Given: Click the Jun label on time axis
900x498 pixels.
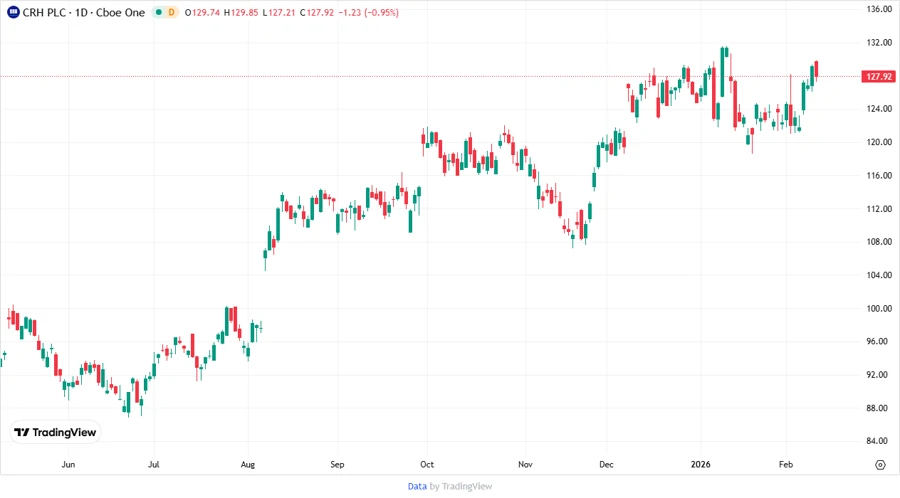Looking at the screenshot, I should 68,464.
